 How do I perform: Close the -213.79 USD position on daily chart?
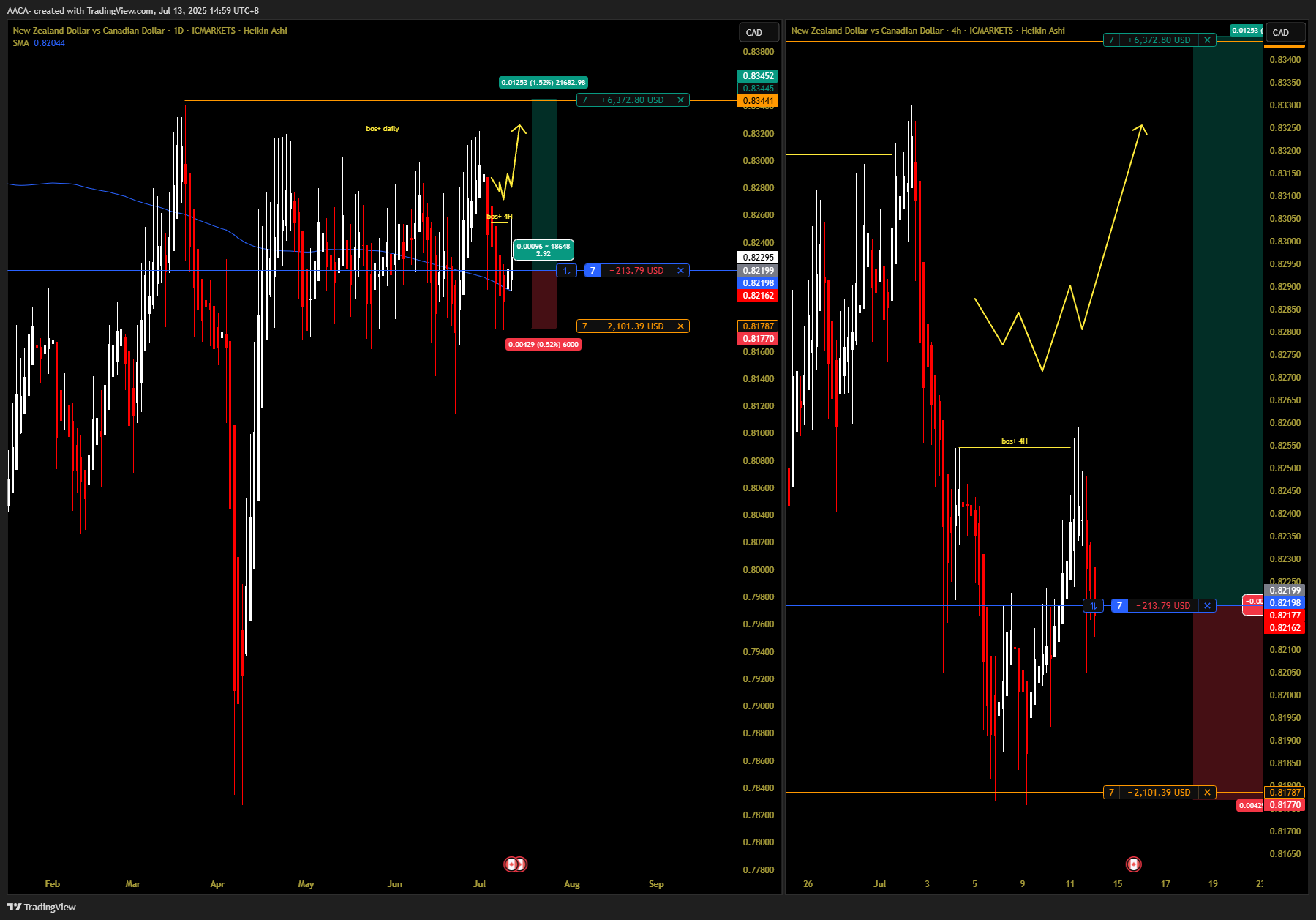tap(680, 271)
